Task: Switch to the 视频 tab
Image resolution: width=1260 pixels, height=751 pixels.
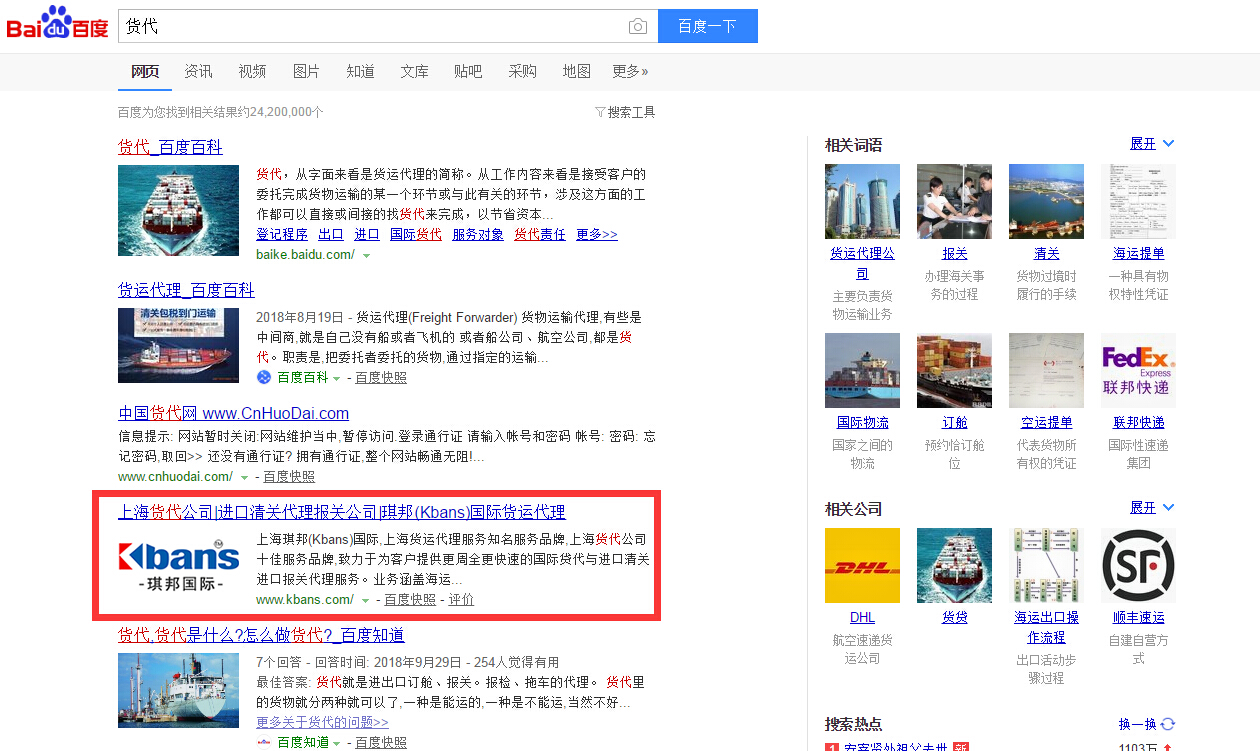Action: tap(252, 71)
